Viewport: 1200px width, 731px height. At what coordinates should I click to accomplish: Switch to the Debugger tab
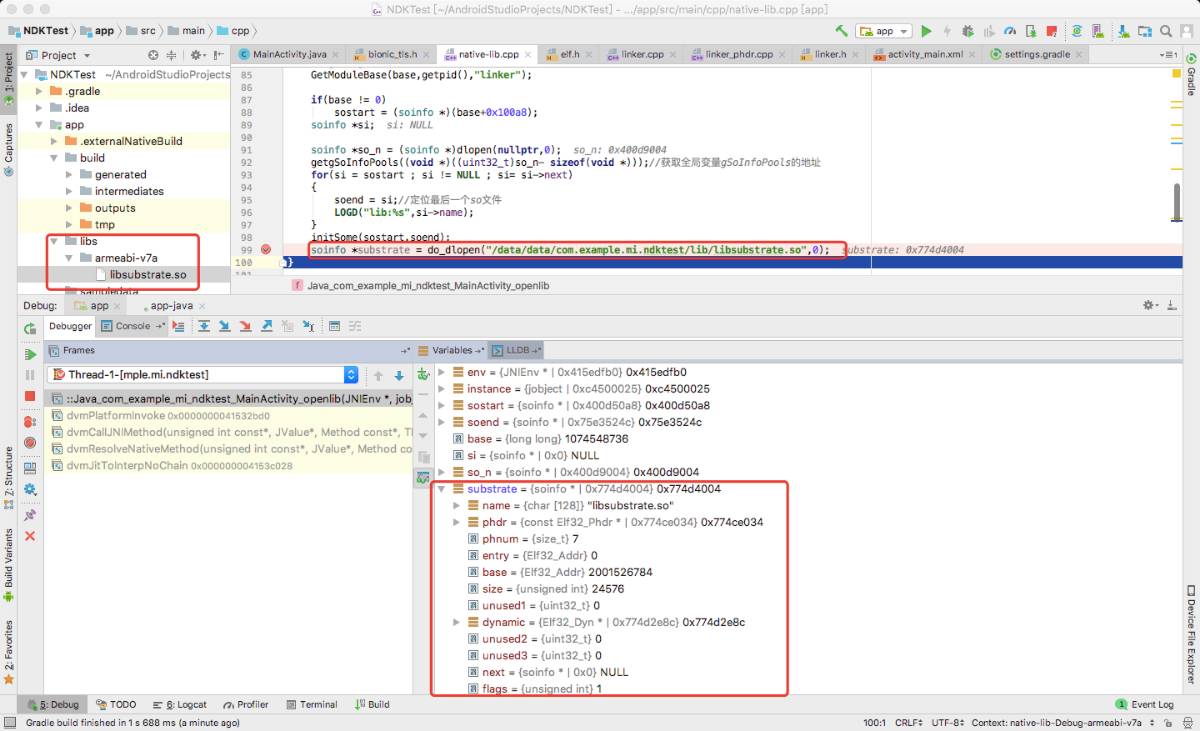pyautogui.click(x=70, y=326)
